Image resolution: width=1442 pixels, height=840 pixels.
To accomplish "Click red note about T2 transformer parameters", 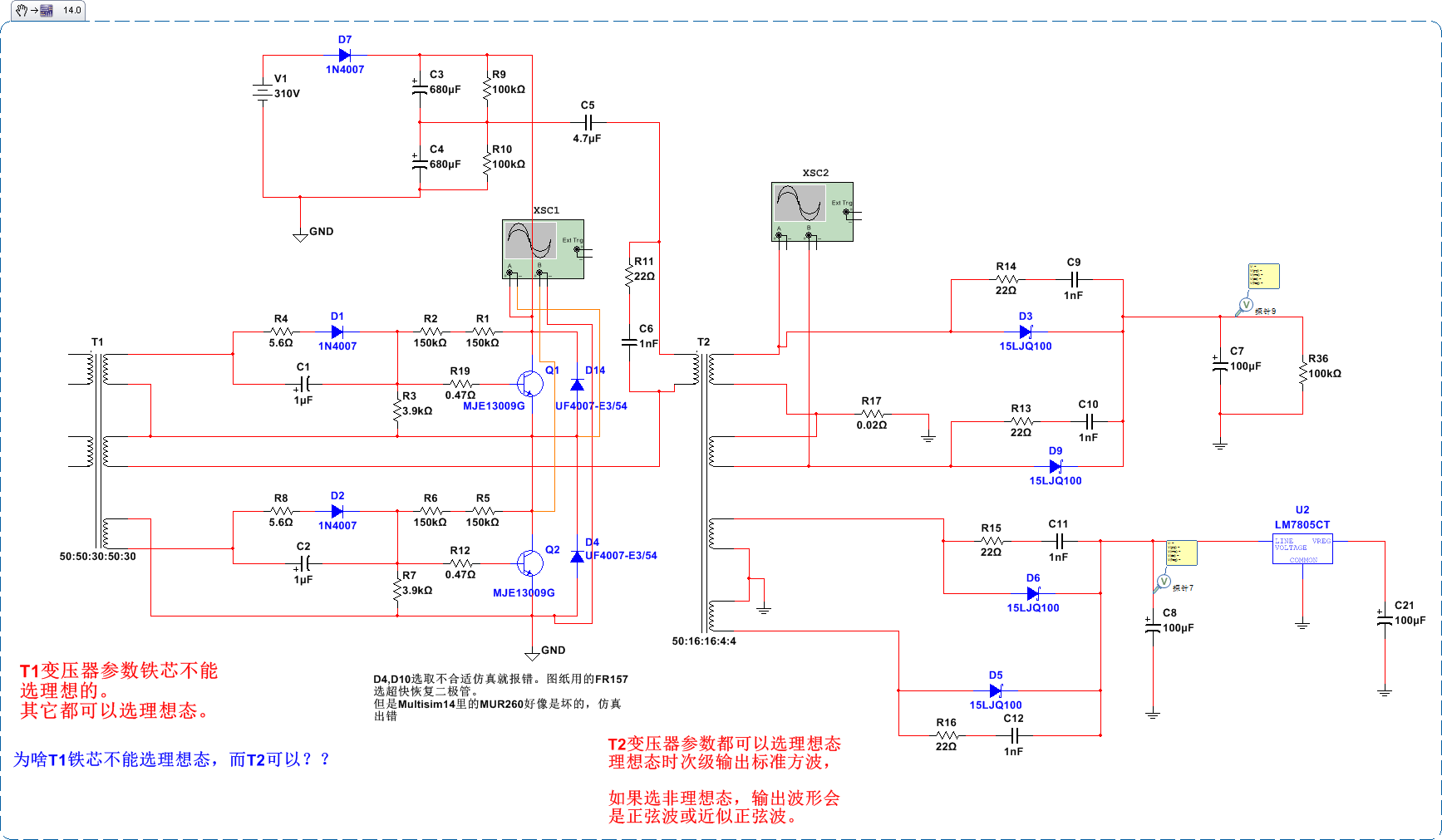I will point(724,779).
